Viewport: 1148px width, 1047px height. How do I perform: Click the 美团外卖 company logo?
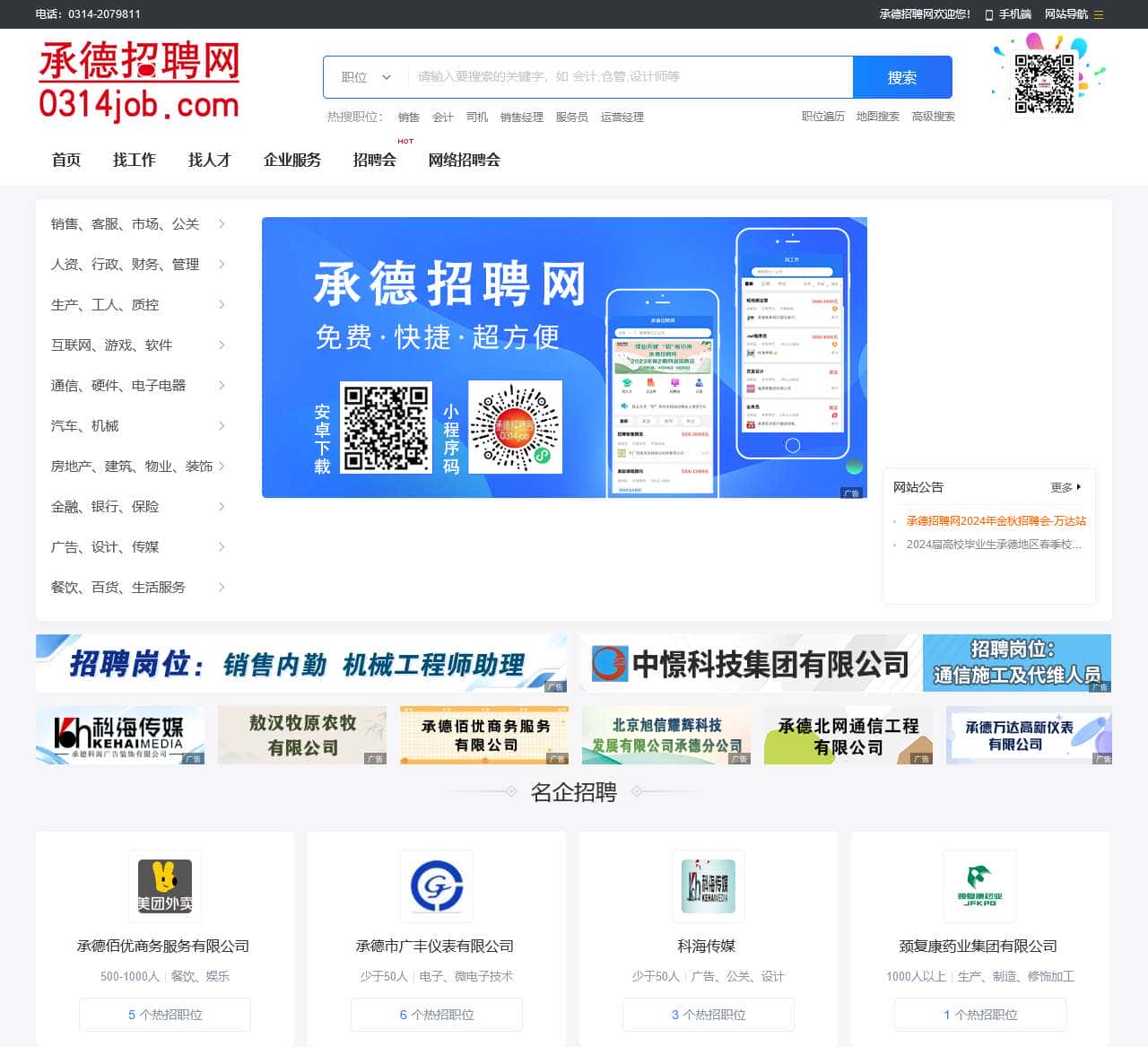(x=165, y=886)
